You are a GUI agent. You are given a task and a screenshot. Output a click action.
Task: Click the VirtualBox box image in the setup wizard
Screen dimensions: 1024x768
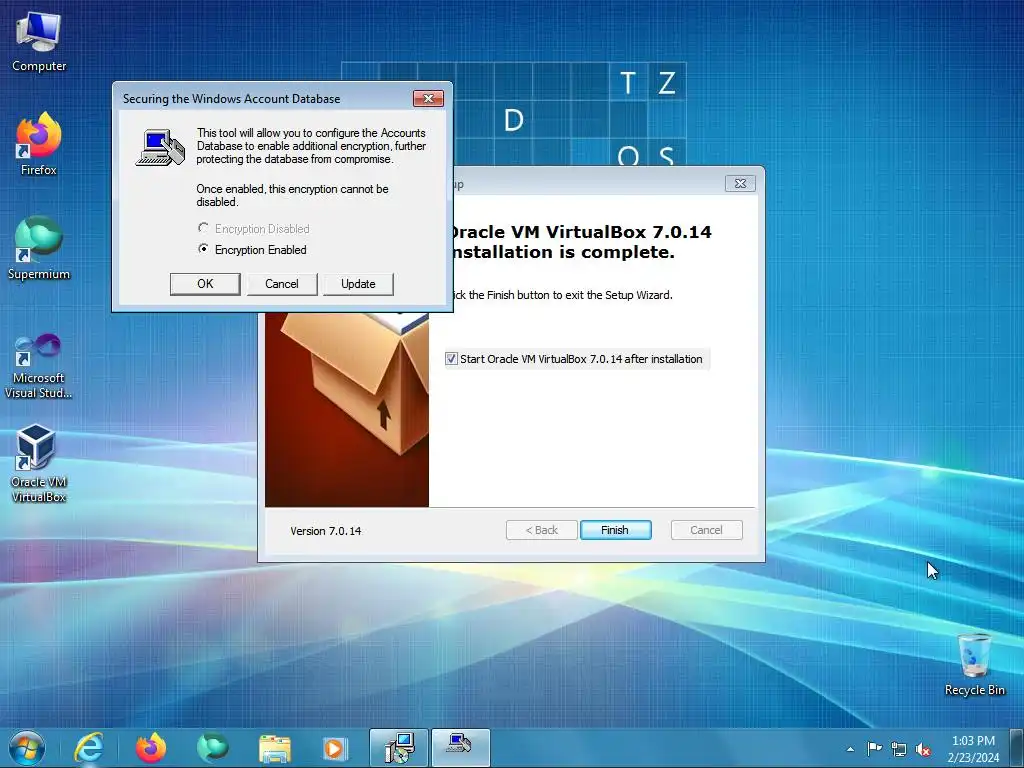[347, 409]
